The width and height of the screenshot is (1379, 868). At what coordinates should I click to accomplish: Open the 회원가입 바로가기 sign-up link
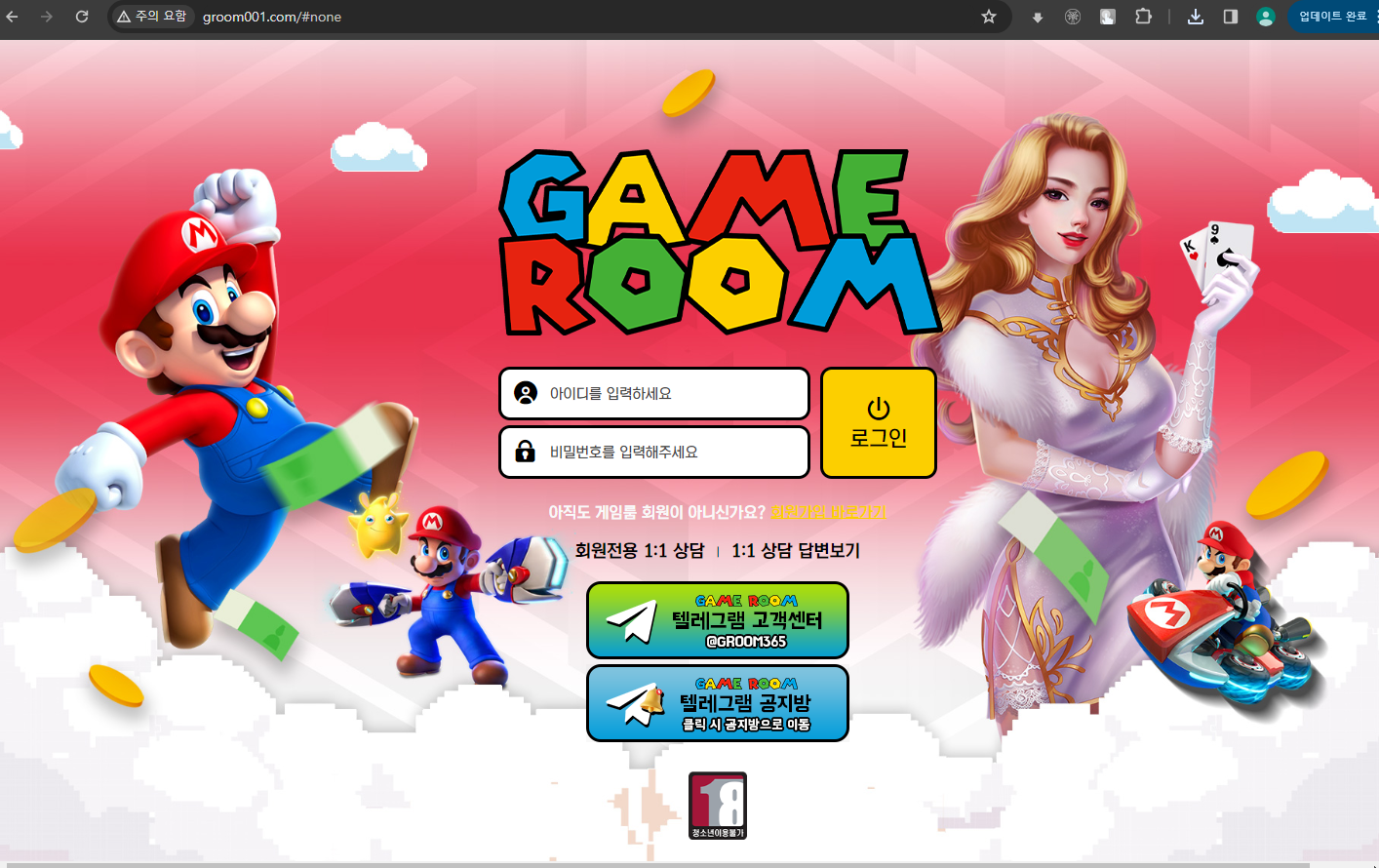[x=828, y=512]
